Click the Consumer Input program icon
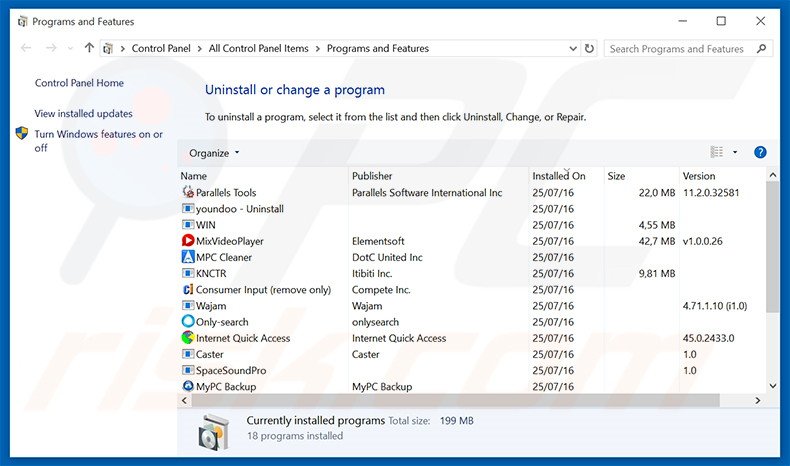 188,289
